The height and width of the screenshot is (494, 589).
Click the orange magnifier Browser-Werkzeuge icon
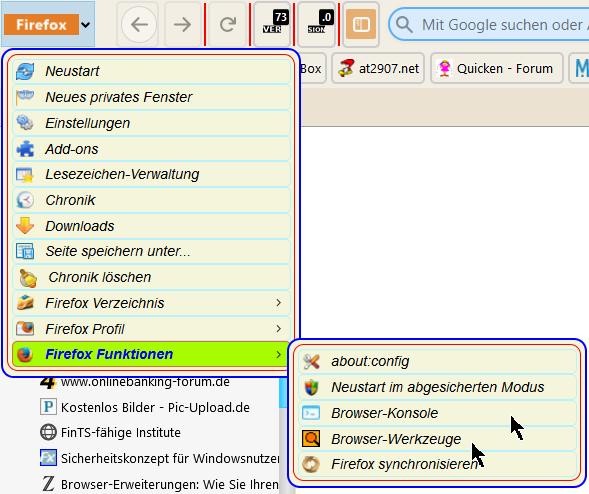point(311,439)
